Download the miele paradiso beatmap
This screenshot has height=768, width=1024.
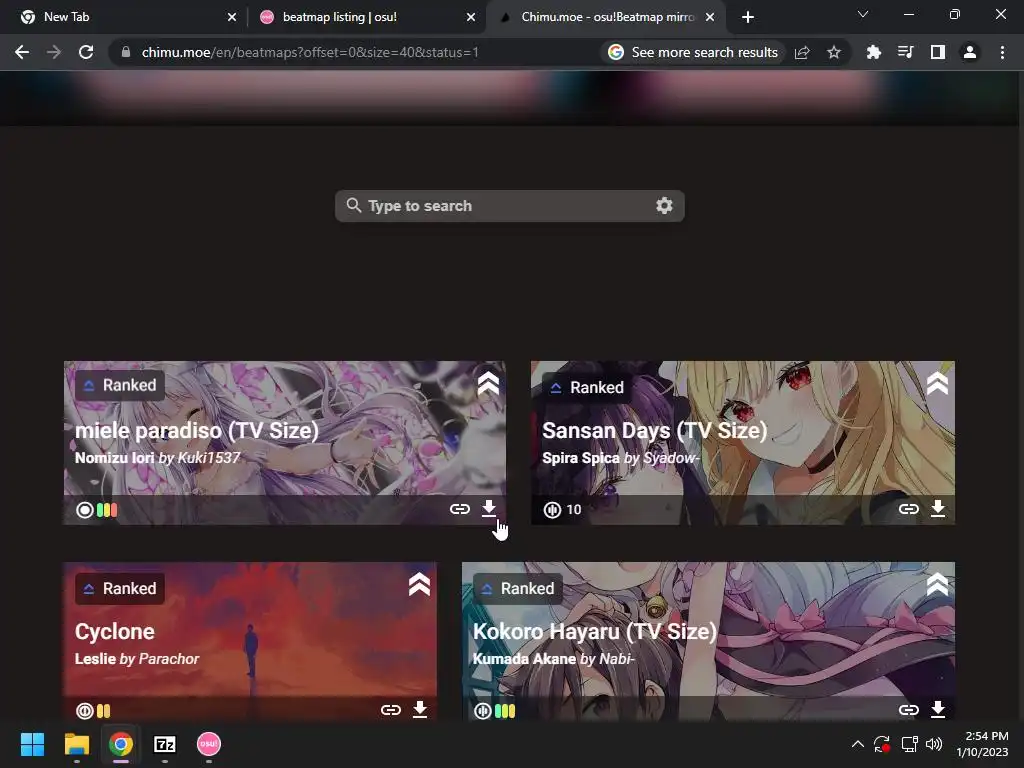pos(488,508)
